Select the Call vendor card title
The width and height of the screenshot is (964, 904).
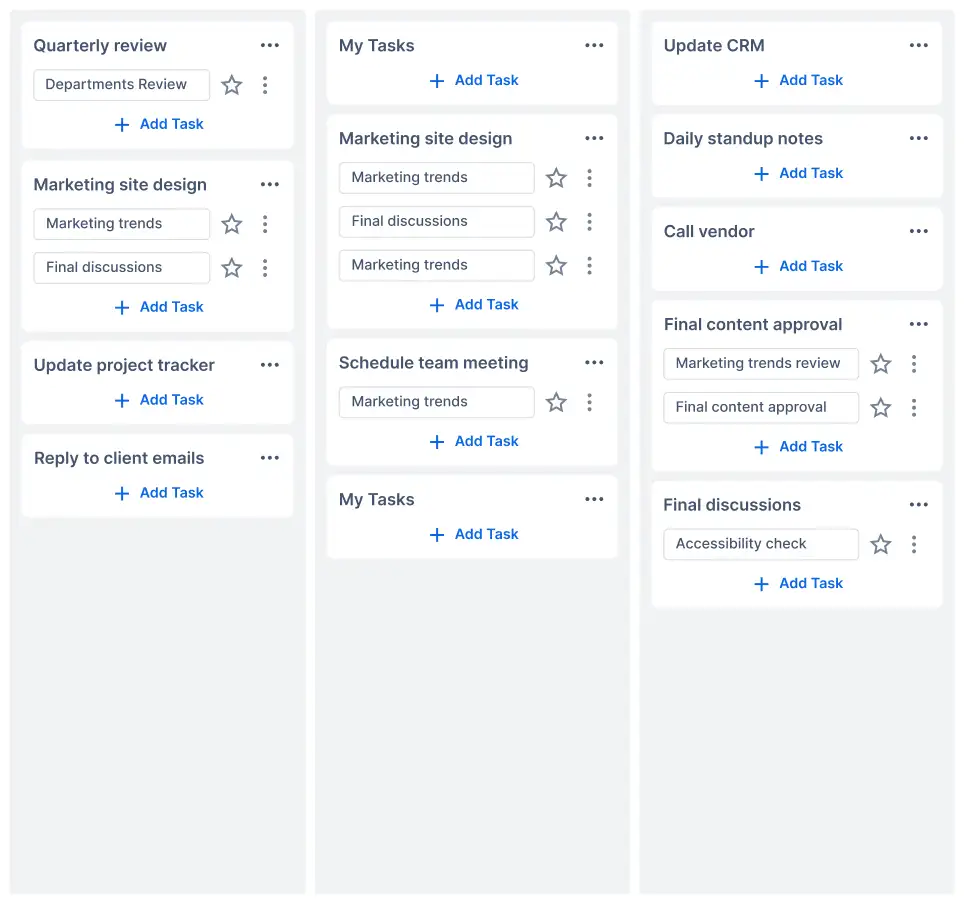709,231
